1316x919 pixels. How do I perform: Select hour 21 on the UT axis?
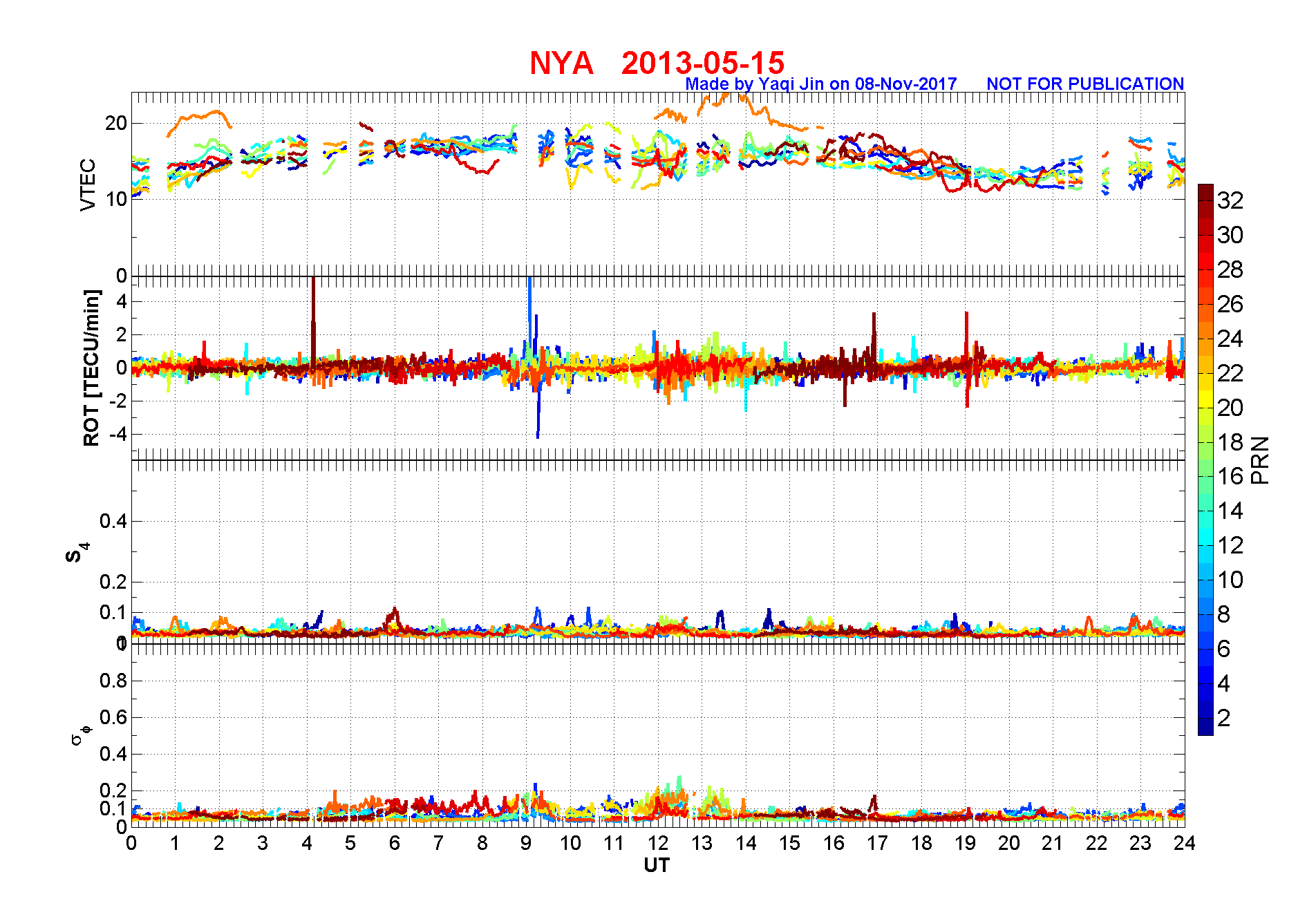[1053, 843]
